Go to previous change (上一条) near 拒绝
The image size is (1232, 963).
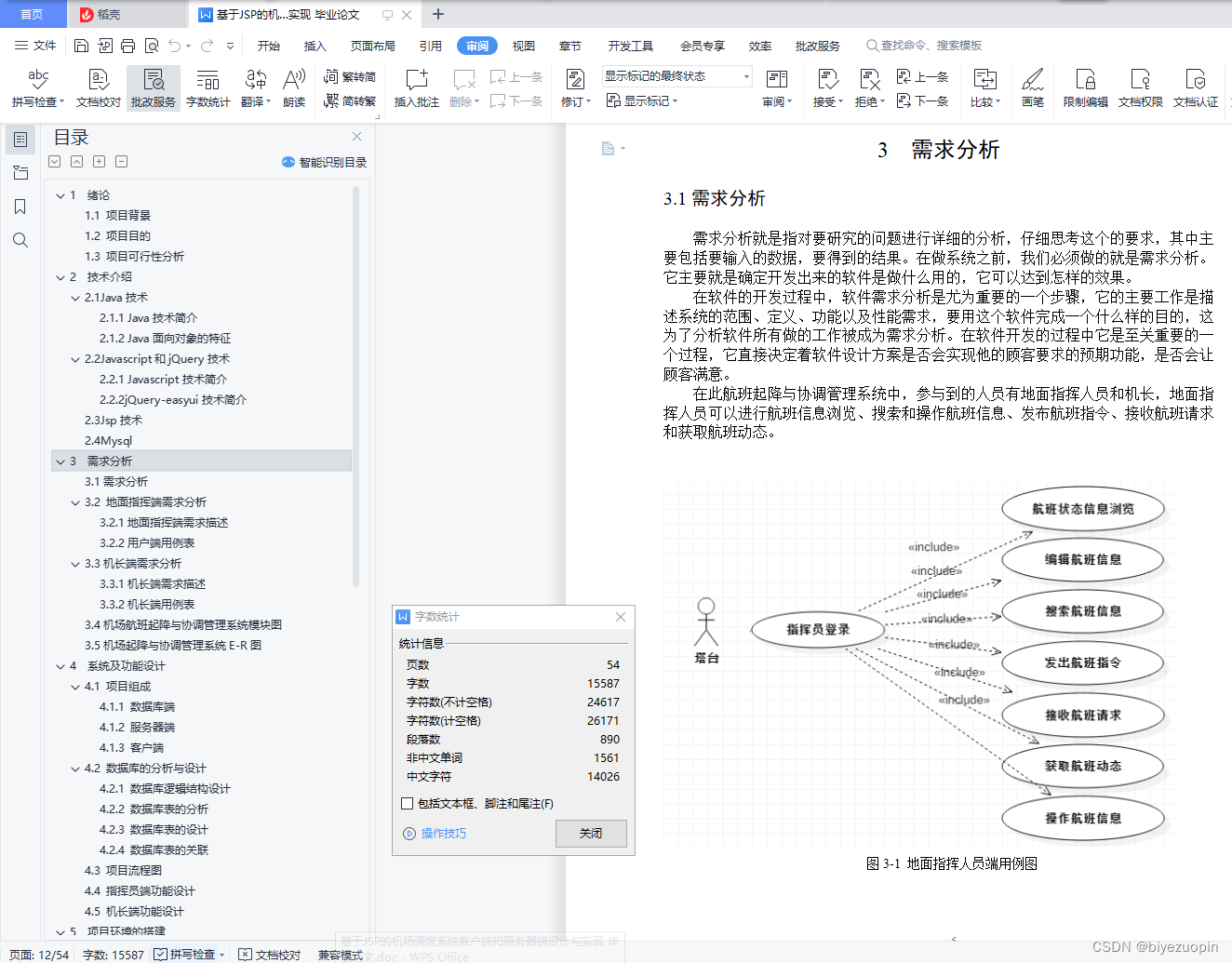(x=922, y=77)
